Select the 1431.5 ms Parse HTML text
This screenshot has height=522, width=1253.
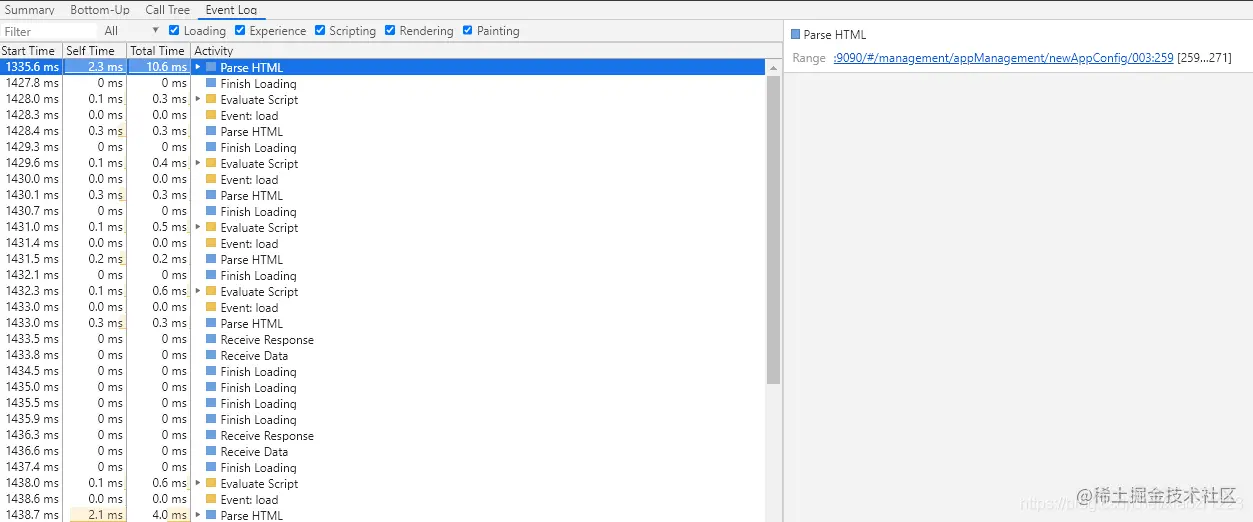252,259
